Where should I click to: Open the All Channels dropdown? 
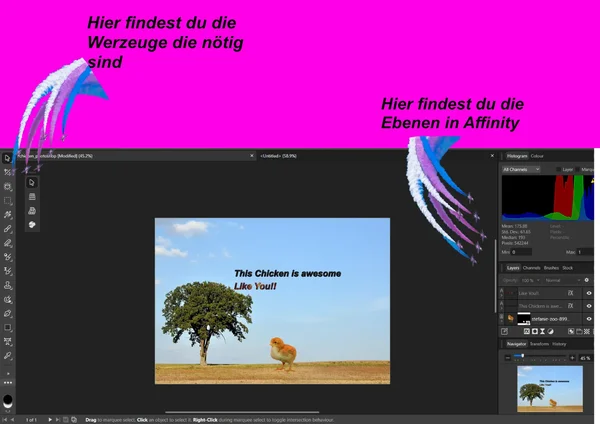pyautogui.click(x=520, y=170)
